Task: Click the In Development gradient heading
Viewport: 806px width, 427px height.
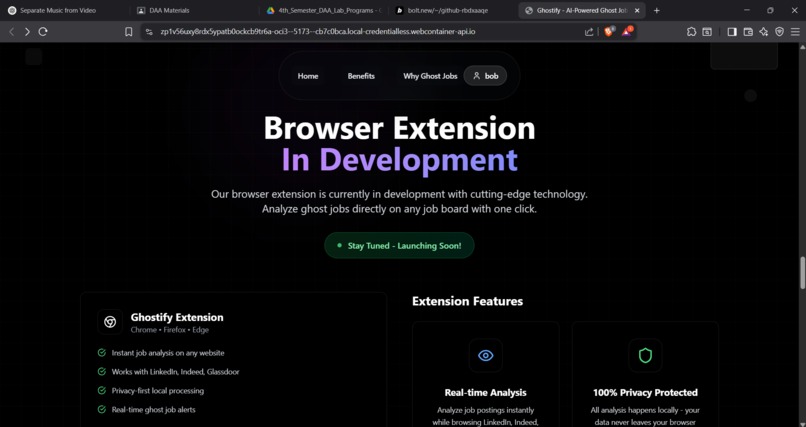Action: tap(399, 159)
